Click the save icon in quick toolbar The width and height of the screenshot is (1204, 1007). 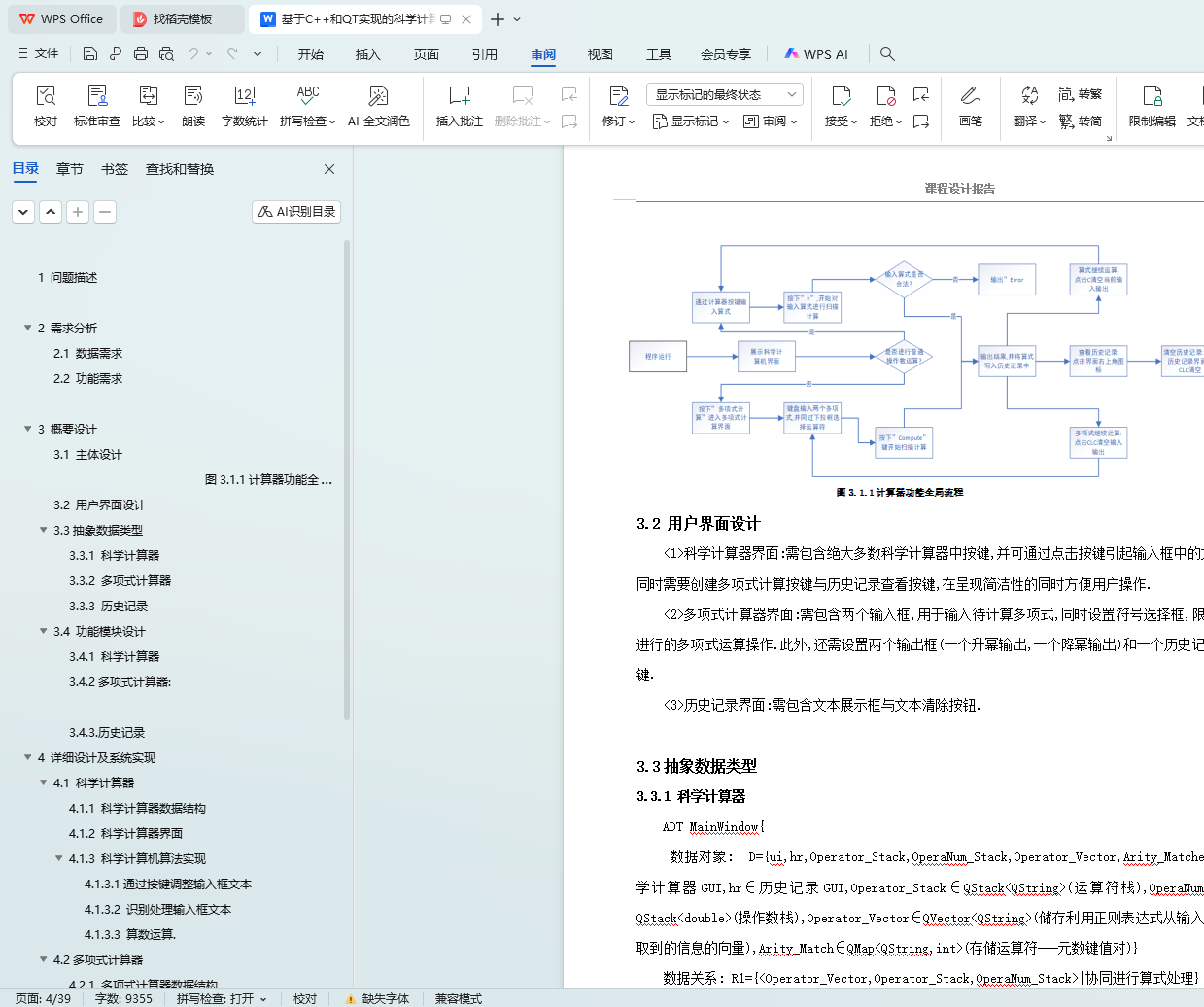coord(90,53)
